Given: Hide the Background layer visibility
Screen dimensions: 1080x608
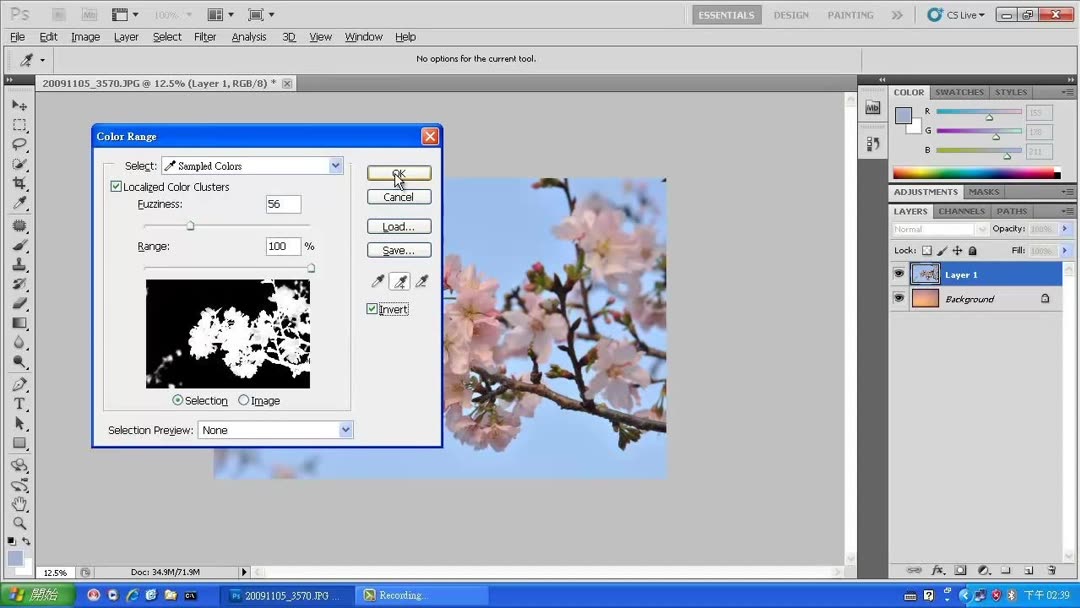Looking at the screenshot, I should pos(898,298).
